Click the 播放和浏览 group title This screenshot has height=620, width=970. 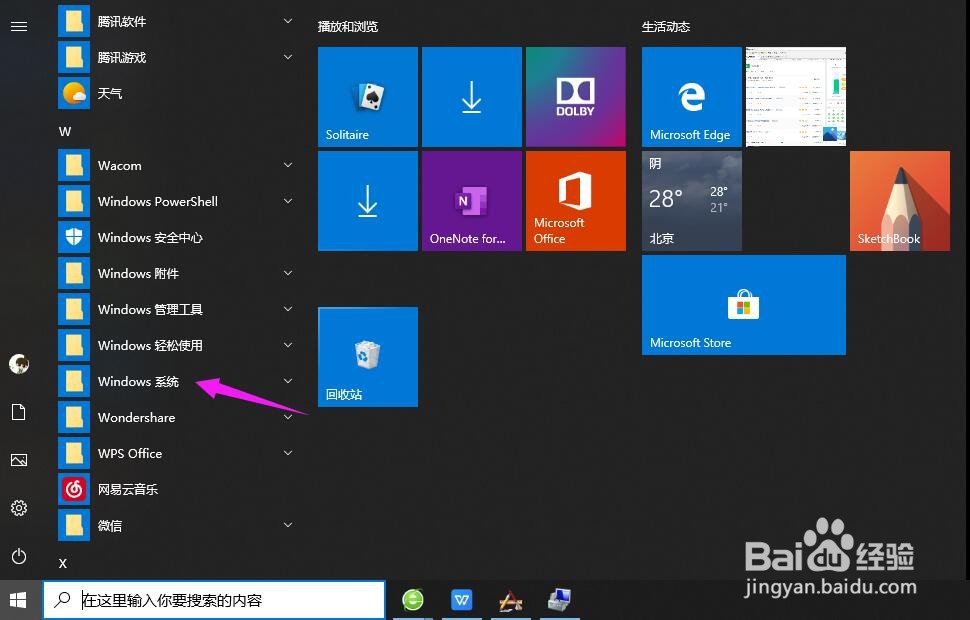click(x=348, y=27)
